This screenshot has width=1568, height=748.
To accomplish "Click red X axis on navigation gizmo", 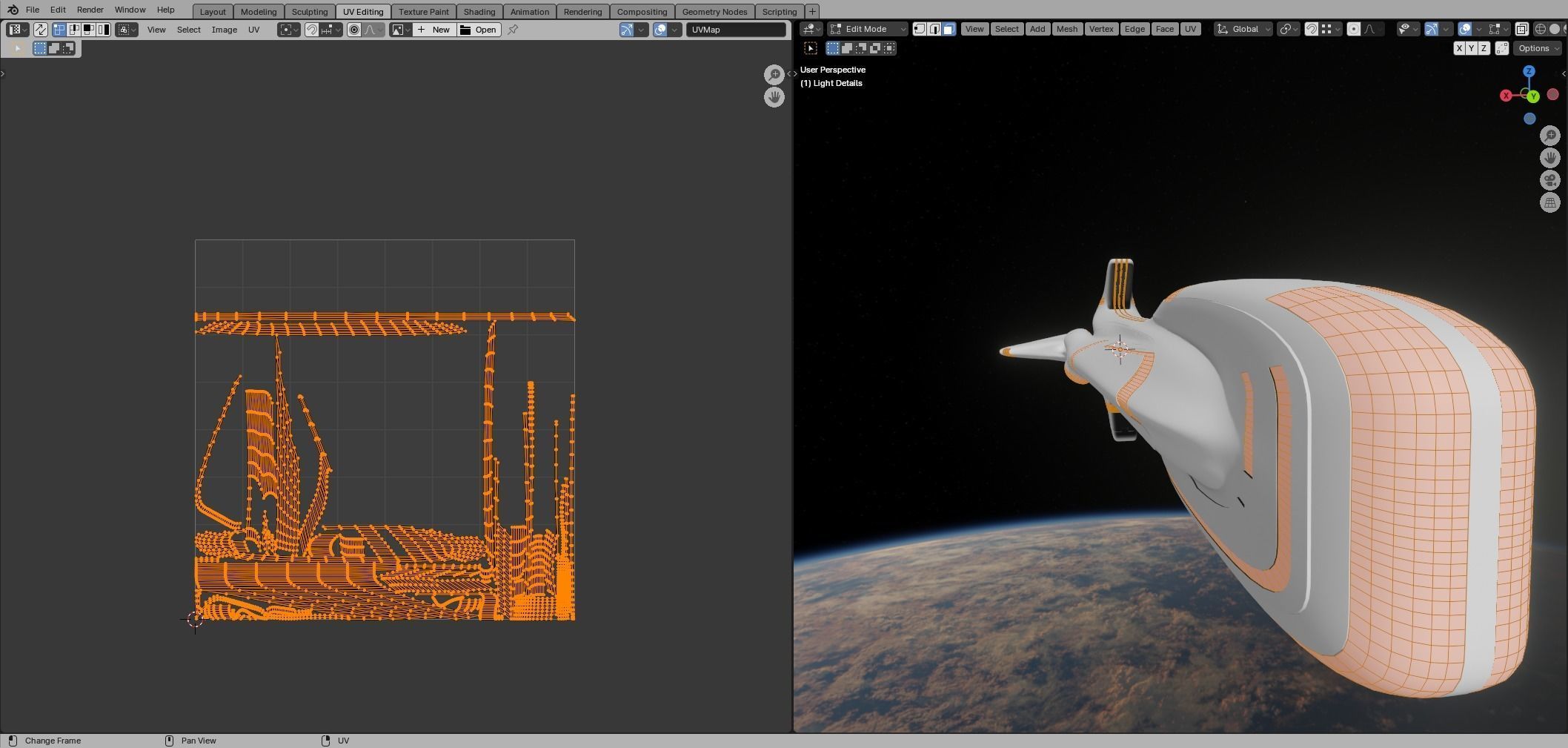I will [x=1506, y=96].
